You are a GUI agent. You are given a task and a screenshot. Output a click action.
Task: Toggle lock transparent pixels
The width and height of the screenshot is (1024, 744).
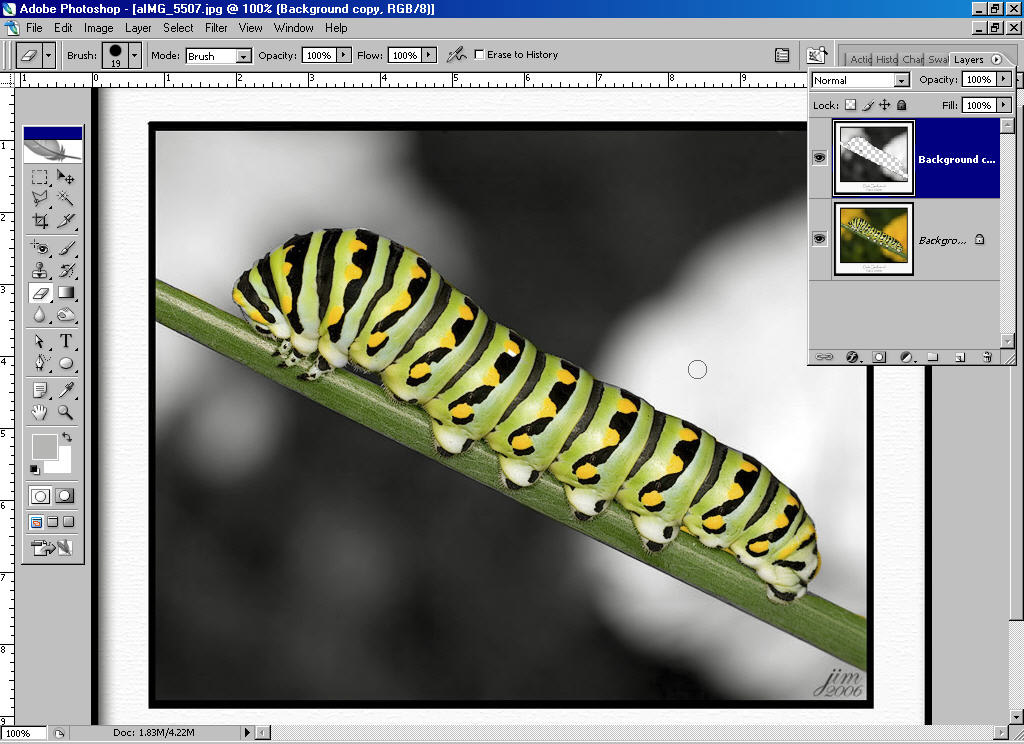click(x=850, y=105)
